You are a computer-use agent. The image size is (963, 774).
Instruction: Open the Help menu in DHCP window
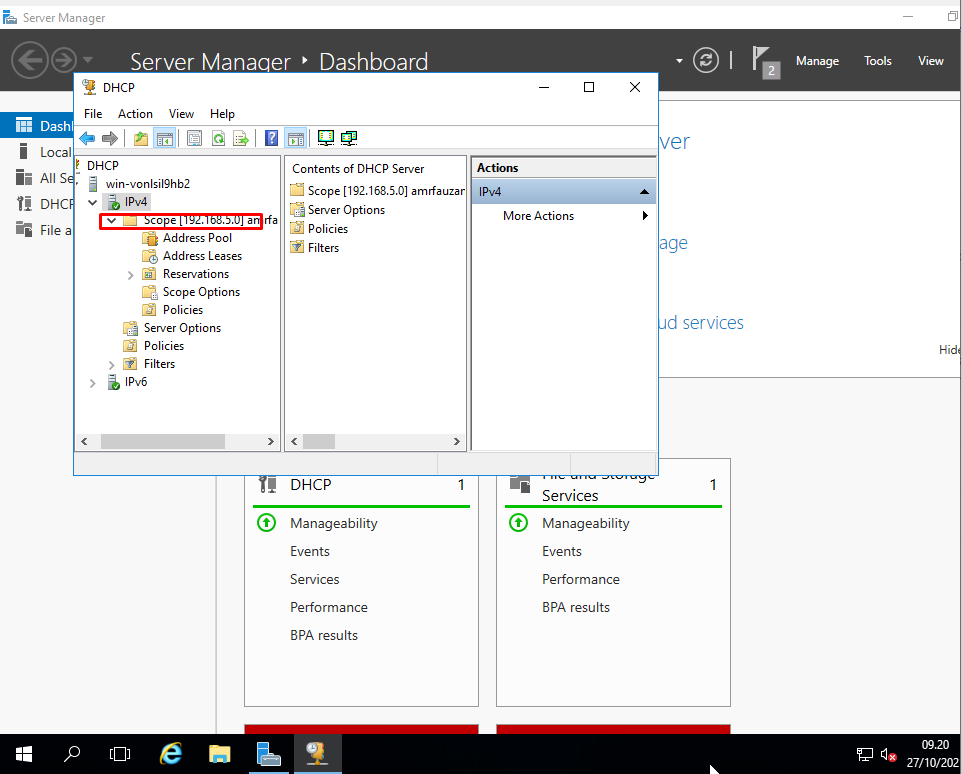coord(222,114)
